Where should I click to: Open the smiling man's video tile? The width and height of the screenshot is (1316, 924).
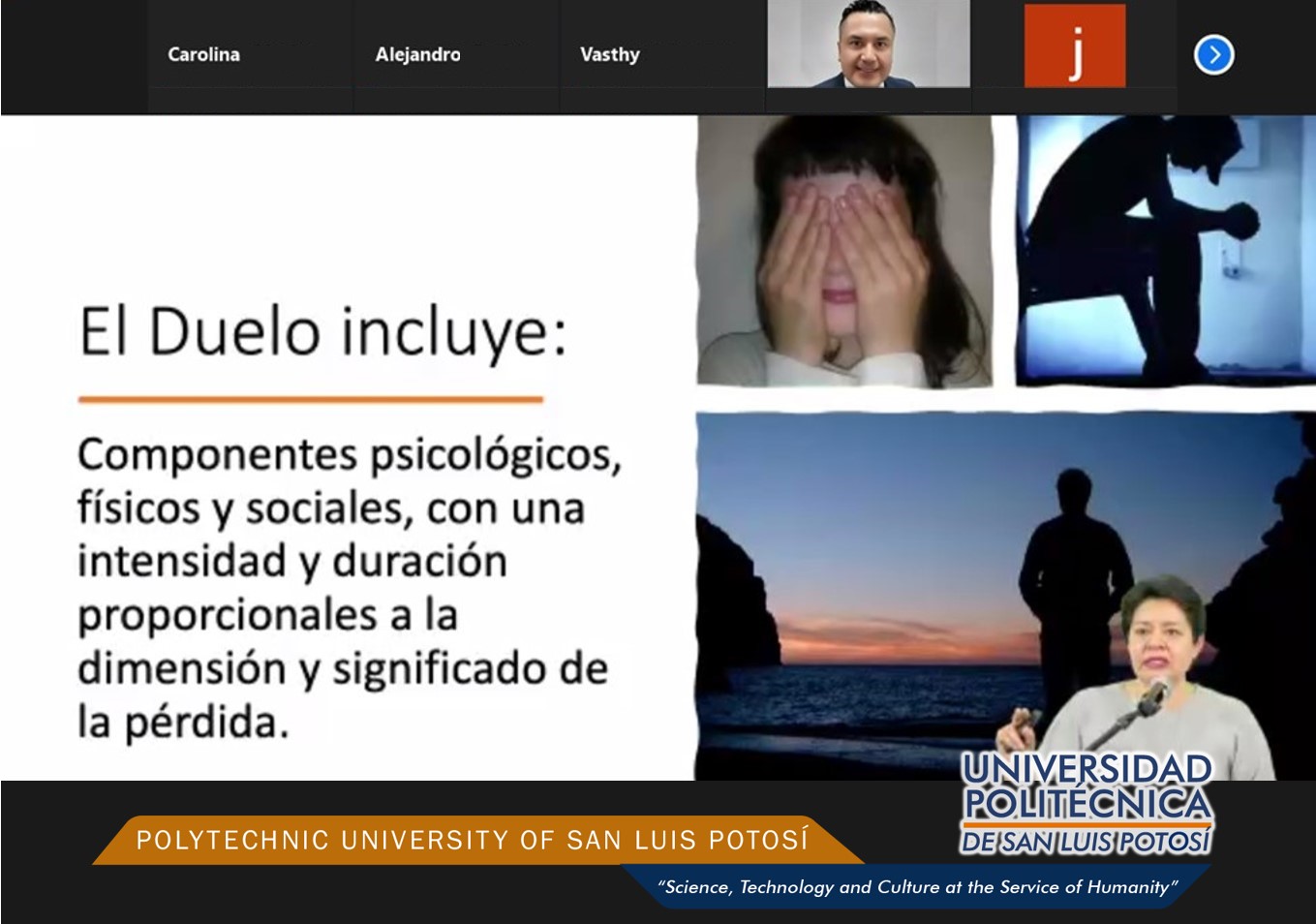pyautogui.click(x=869, y=45)
